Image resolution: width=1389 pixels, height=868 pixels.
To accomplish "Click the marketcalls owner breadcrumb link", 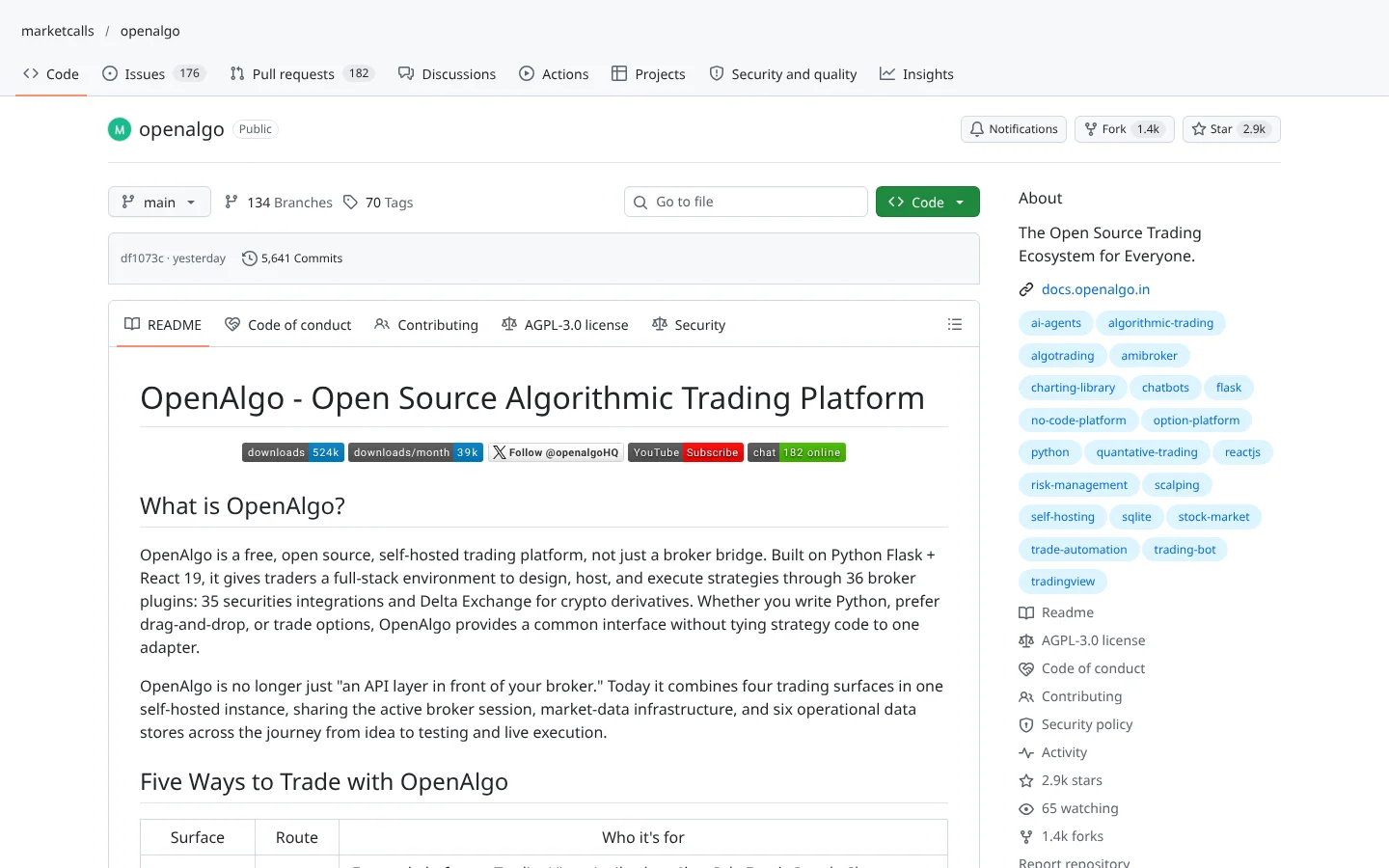I will (58, 31).
